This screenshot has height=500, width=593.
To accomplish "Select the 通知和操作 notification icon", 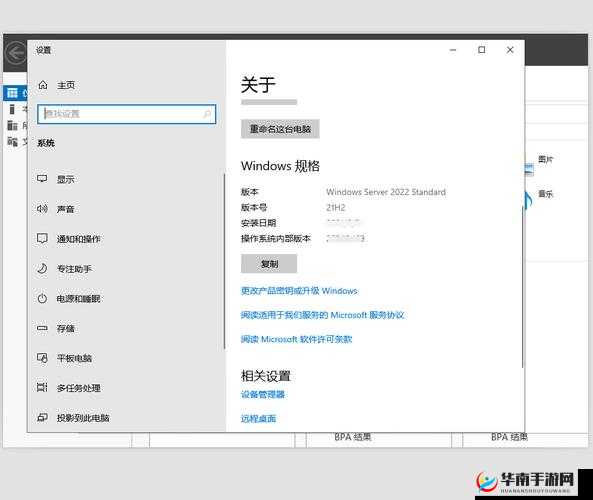I will [42, 238].
